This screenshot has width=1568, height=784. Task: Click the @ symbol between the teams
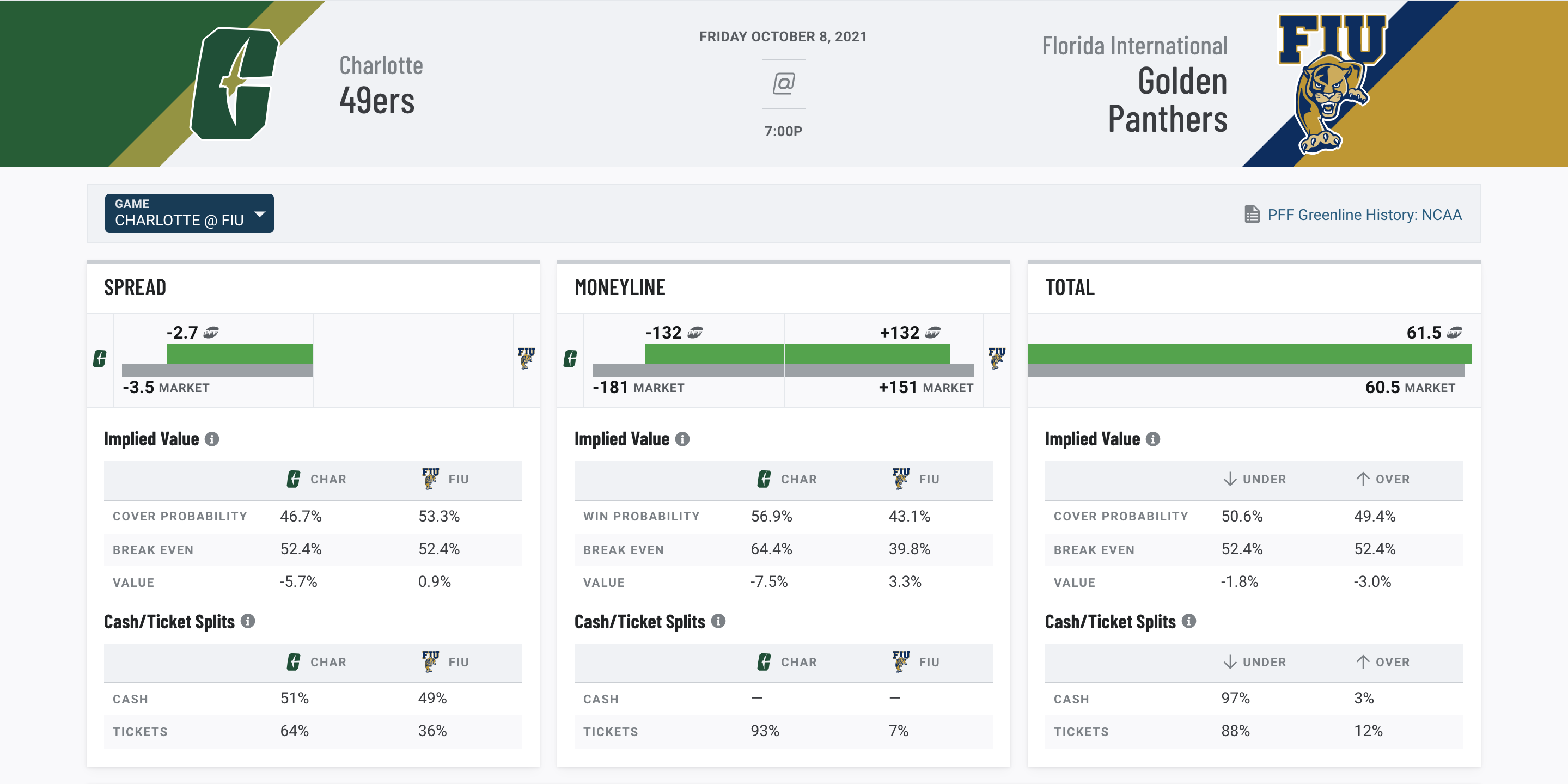[x=783, y=83]
